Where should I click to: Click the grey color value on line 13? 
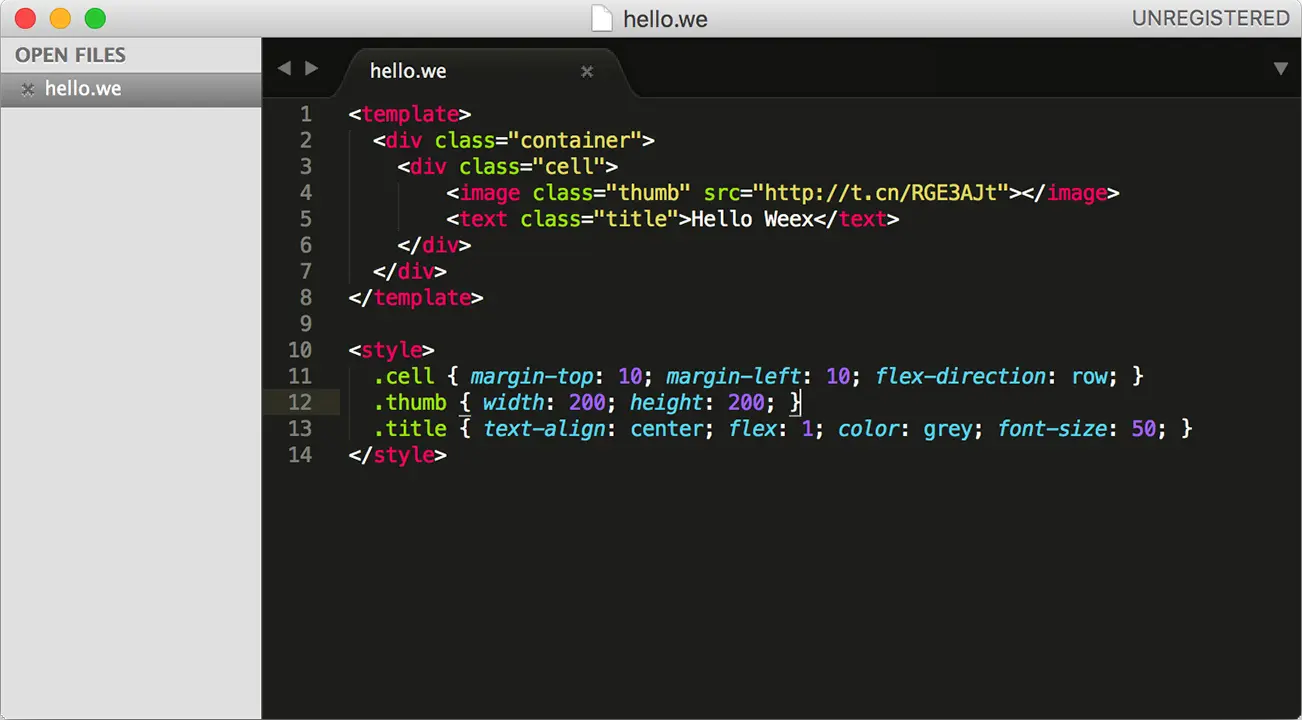(x=948, y=429)
